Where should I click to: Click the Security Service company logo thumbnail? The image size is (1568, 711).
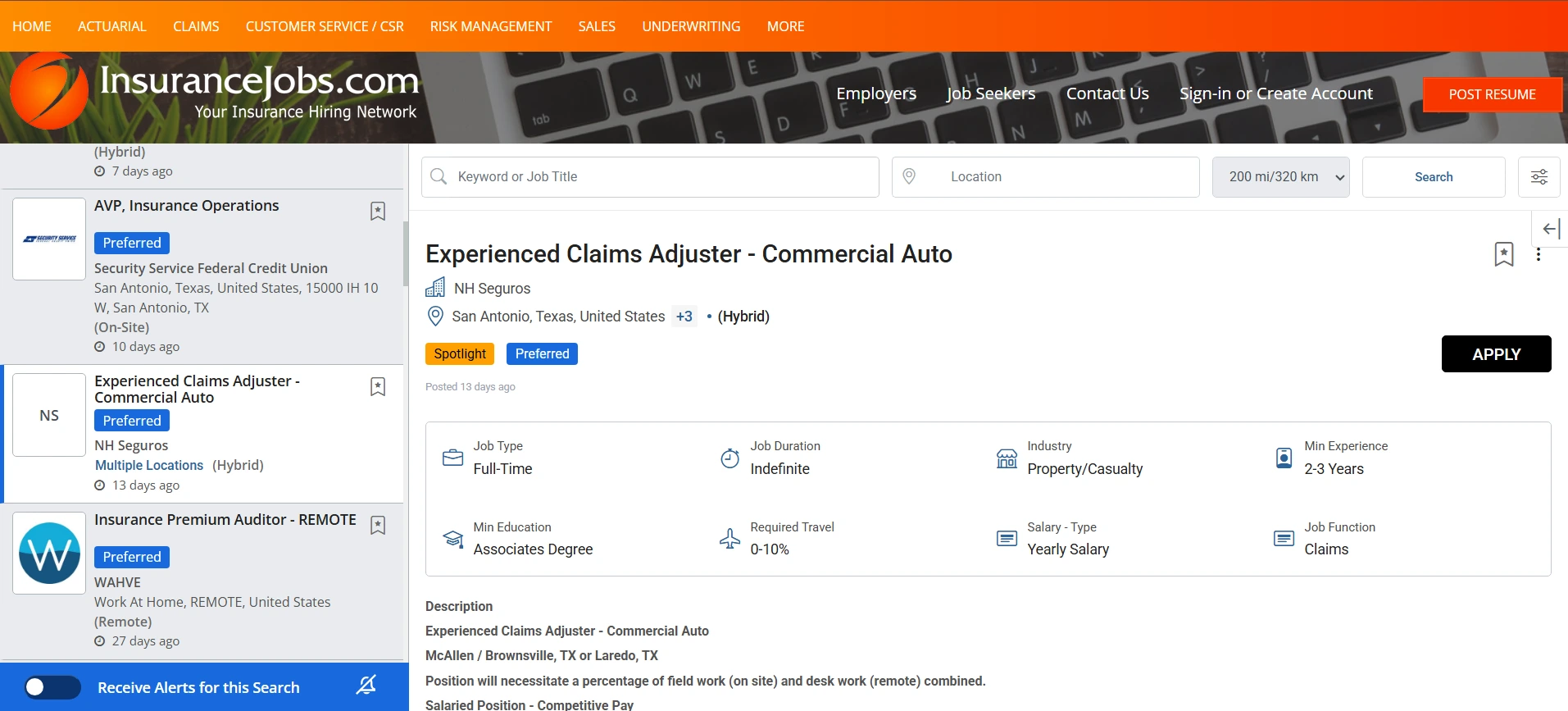[49, 239]
